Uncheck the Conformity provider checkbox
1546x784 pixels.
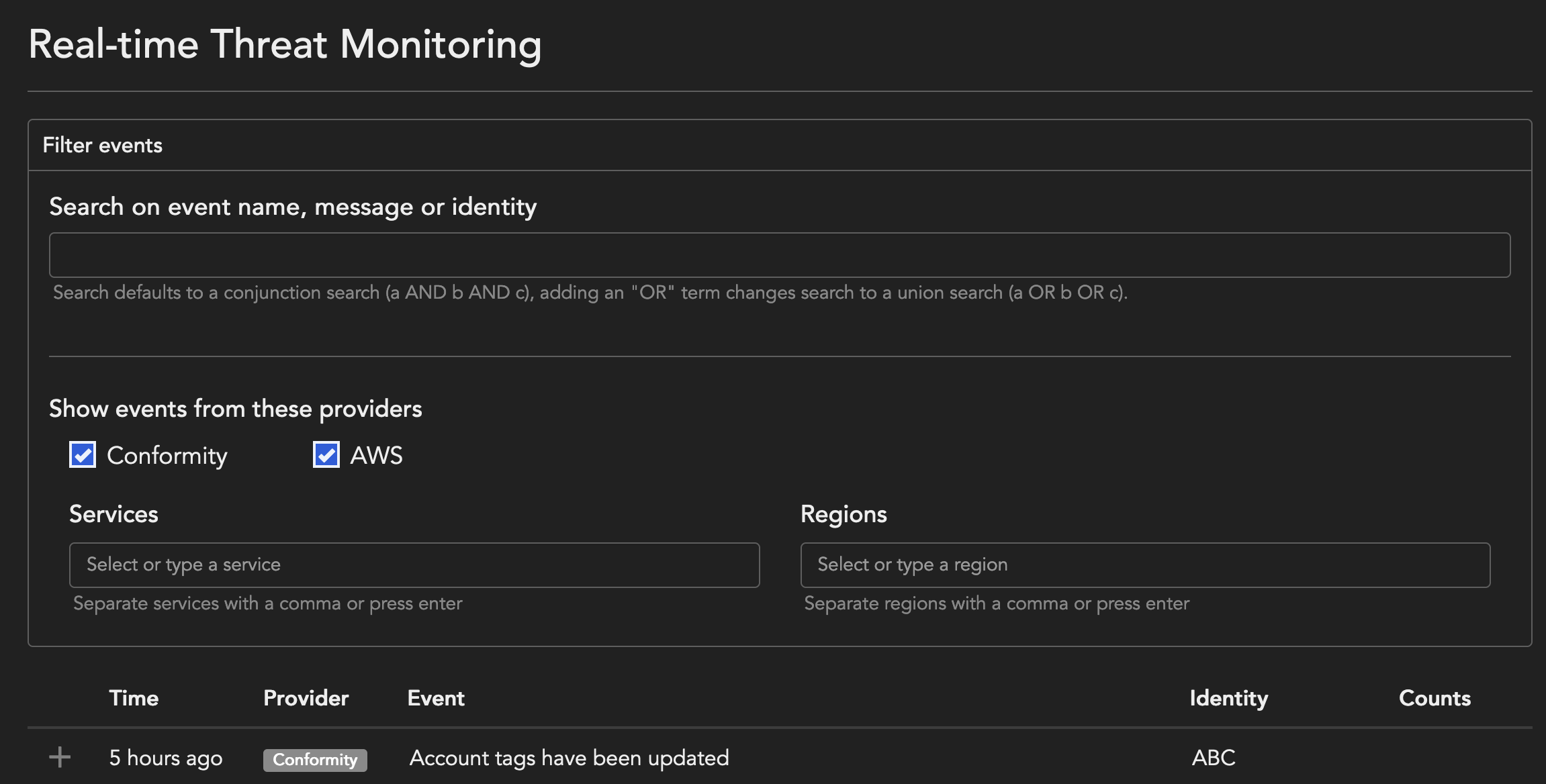coord(83,455)
